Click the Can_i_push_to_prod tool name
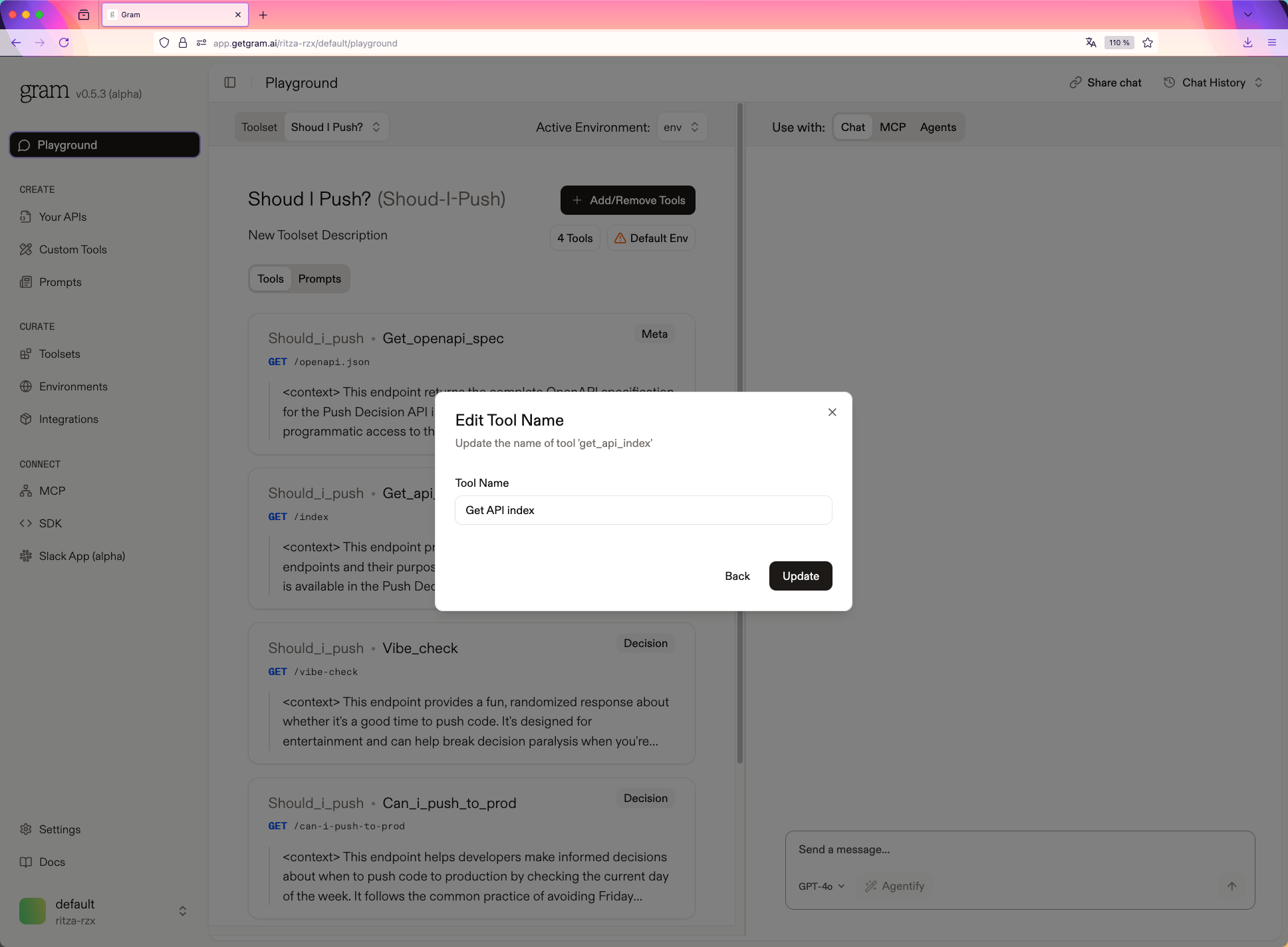1288x947 pixels. click(450, 803)
